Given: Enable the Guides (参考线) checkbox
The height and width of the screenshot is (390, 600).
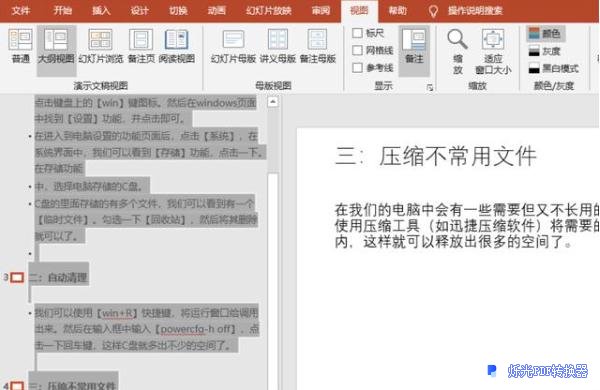Looking at the screenshot, I should coord(357,68).
